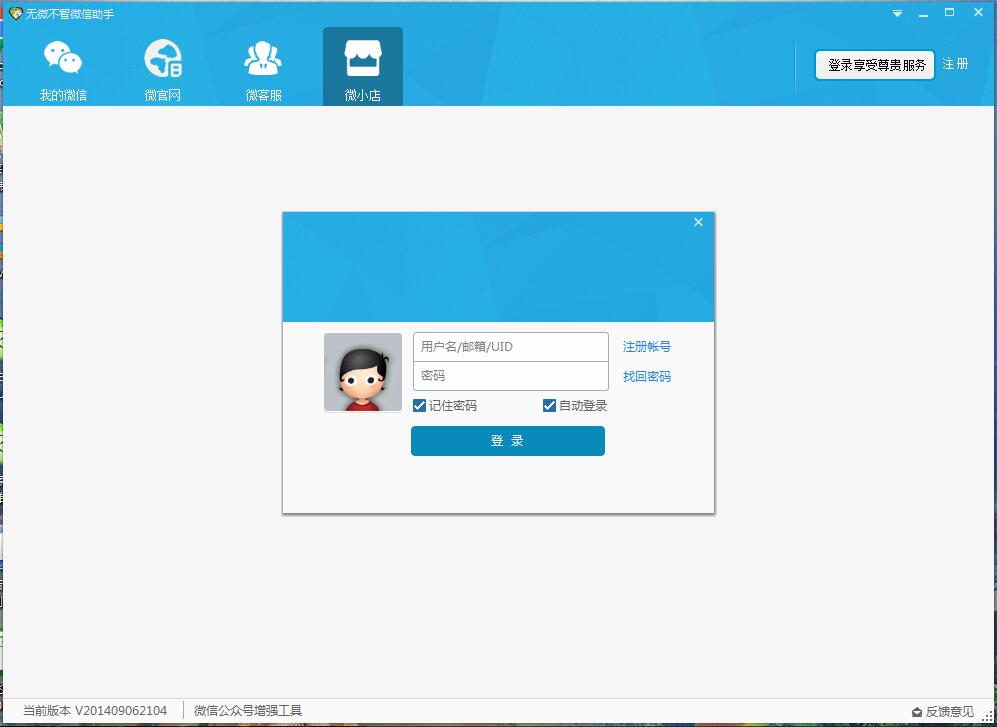The height and width of the screenshot is (727, 997).
Task: Click 注册 in the top-right header
Action: click(955, 64)
